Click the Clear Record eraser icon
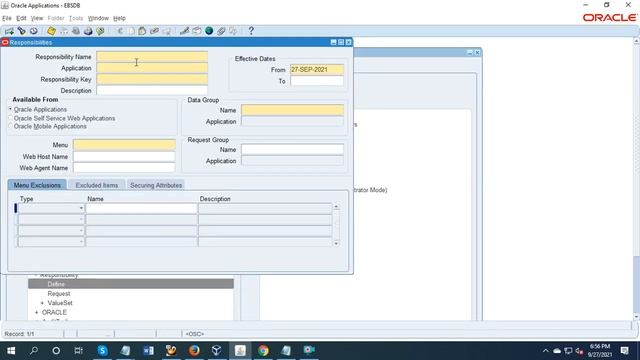Viewport: 640px width, 360px height. 154,31
